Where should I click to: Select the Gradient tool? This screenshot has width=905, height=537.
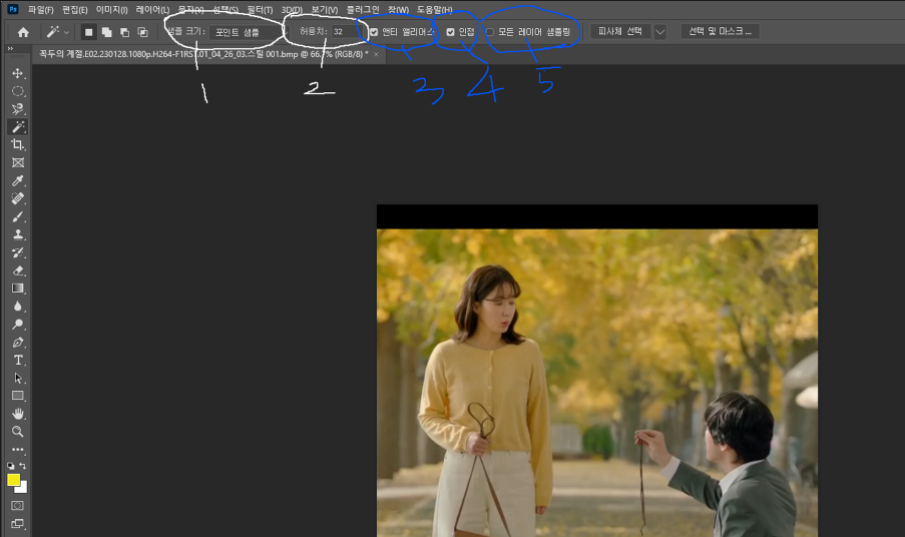click(x=18, y=288)
